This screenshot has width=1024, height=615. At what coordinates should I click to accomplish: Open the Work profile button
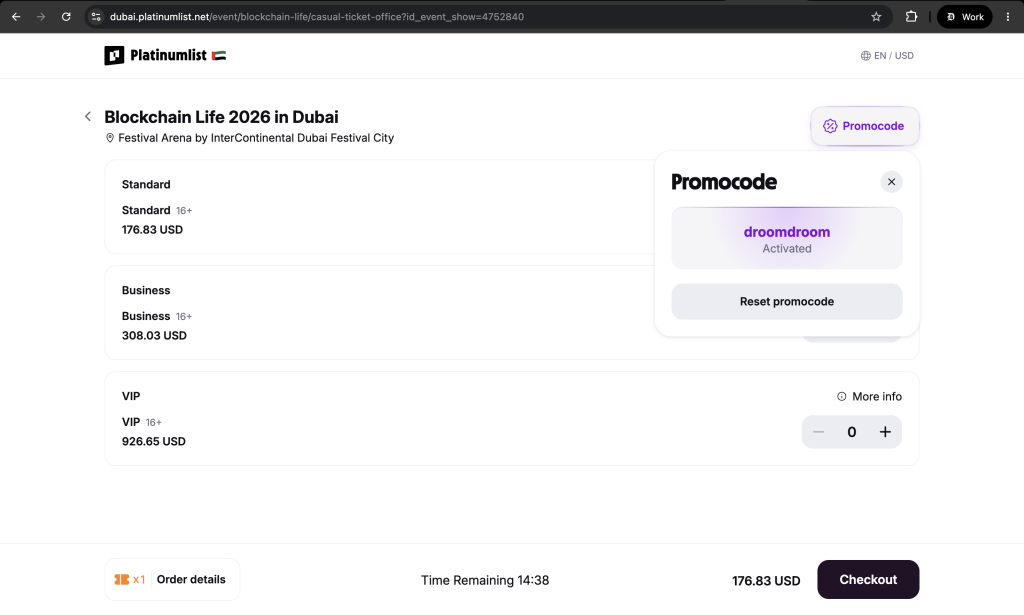pyautogui.click(x=965, y=17)
